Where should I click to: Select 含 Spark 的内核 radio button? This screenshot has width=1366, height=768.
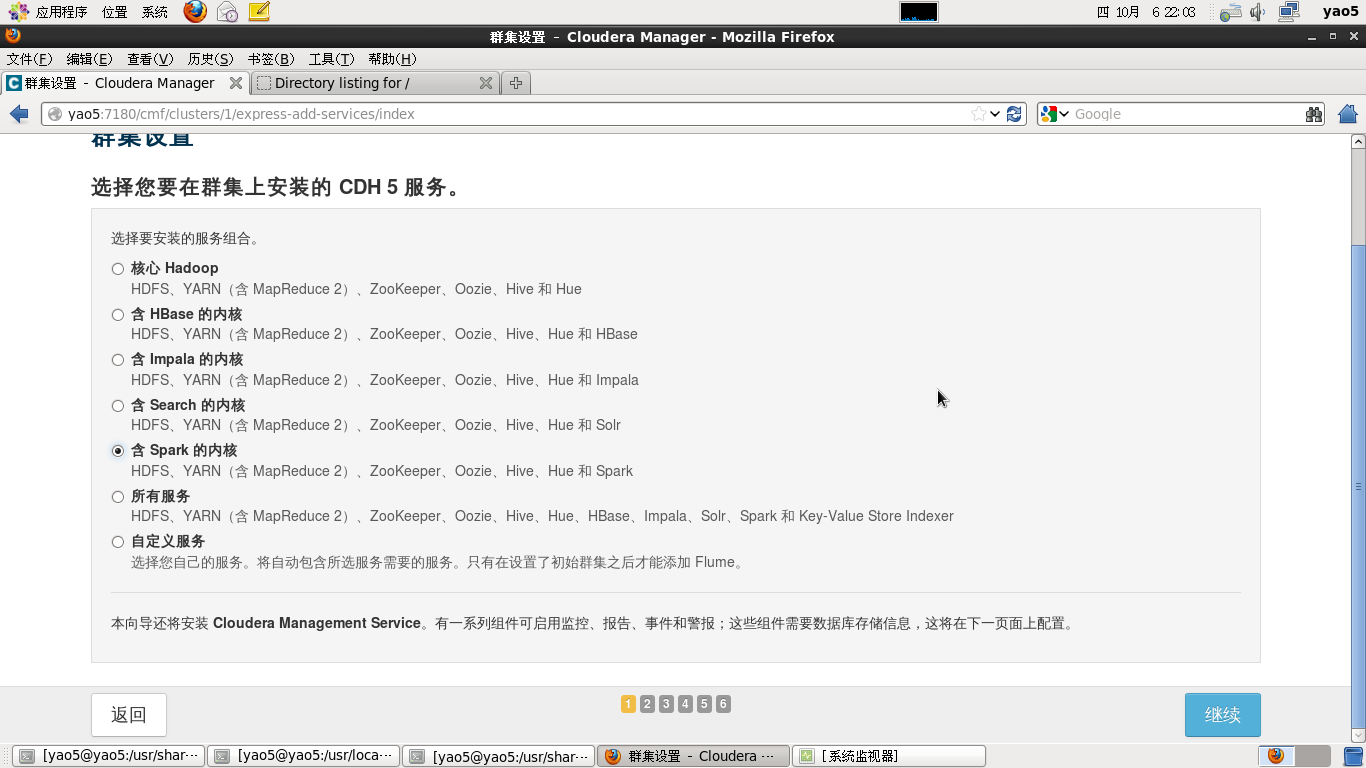pyautogui.click(x=118, y=451)
